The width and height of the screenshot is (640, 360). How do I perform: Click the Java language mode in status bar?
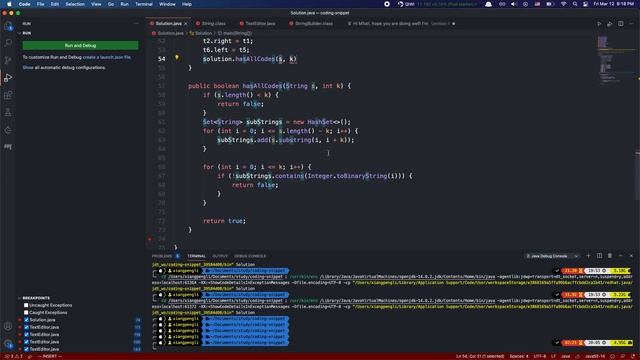click(565, 356)
